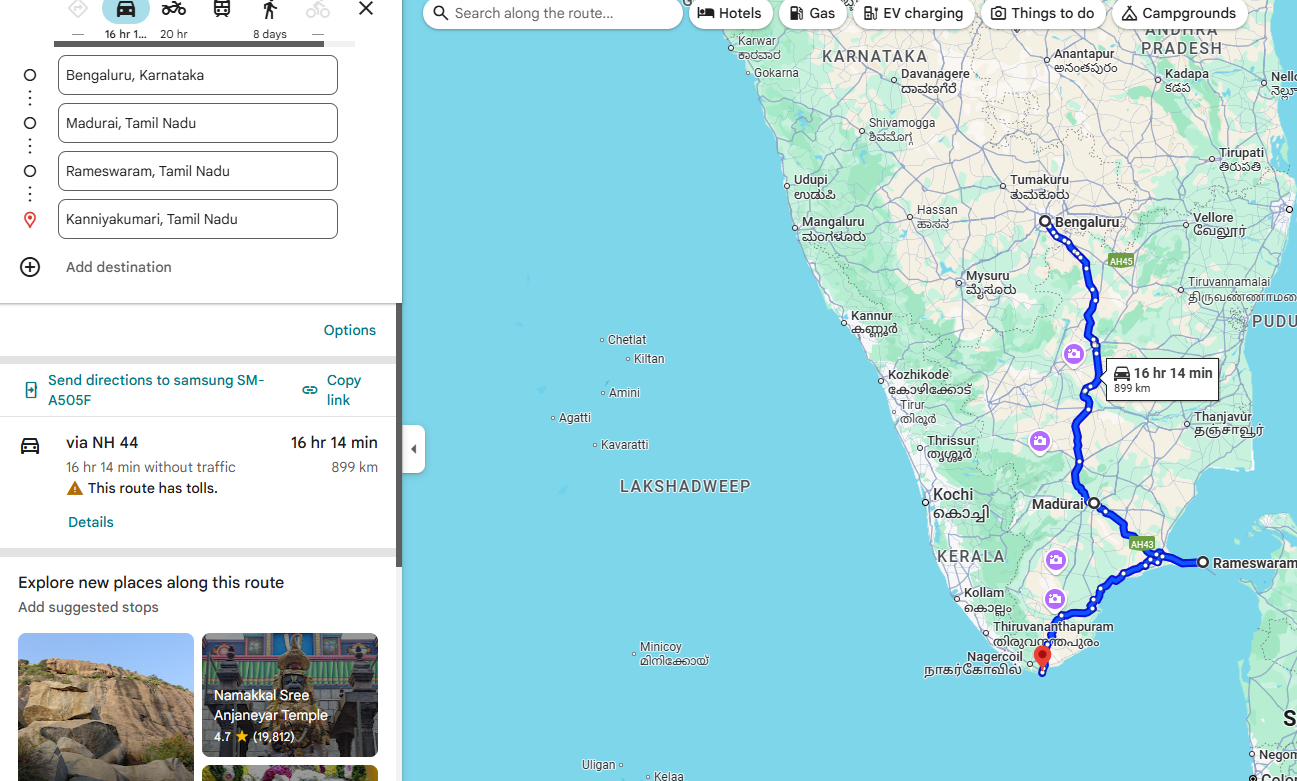Open route Options

(350, 330)
